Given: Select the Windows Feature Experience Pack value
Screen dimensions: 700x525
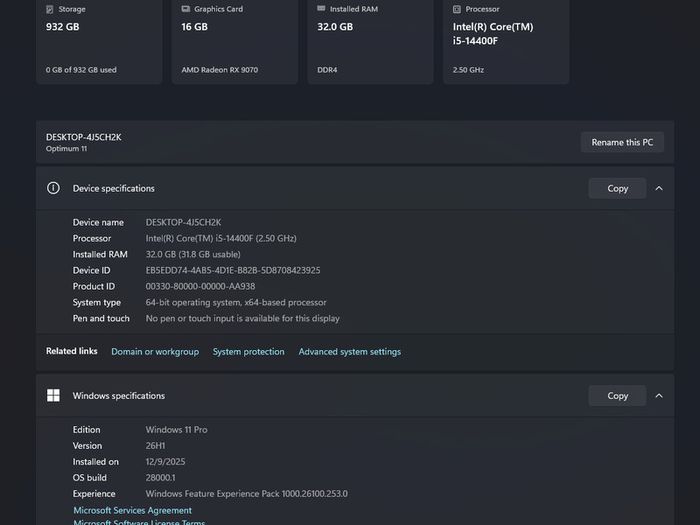Looking at the screenshot, I should (246, 494).
